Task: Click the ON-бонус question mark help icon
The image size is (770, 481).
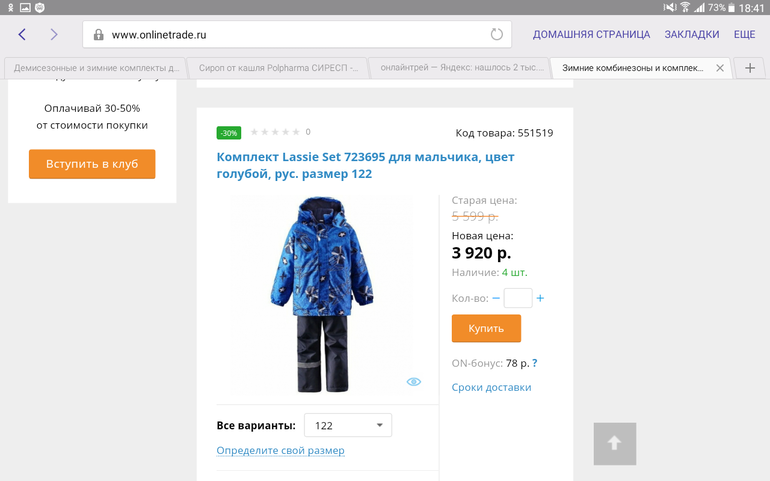Action: [x=534, y=363]
